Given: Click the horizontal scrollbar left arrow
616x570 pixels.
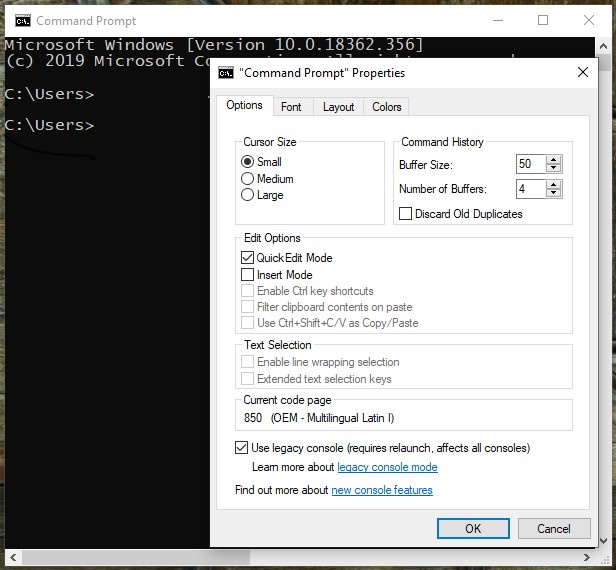Looking at the screenshot, I should (13, 557).
